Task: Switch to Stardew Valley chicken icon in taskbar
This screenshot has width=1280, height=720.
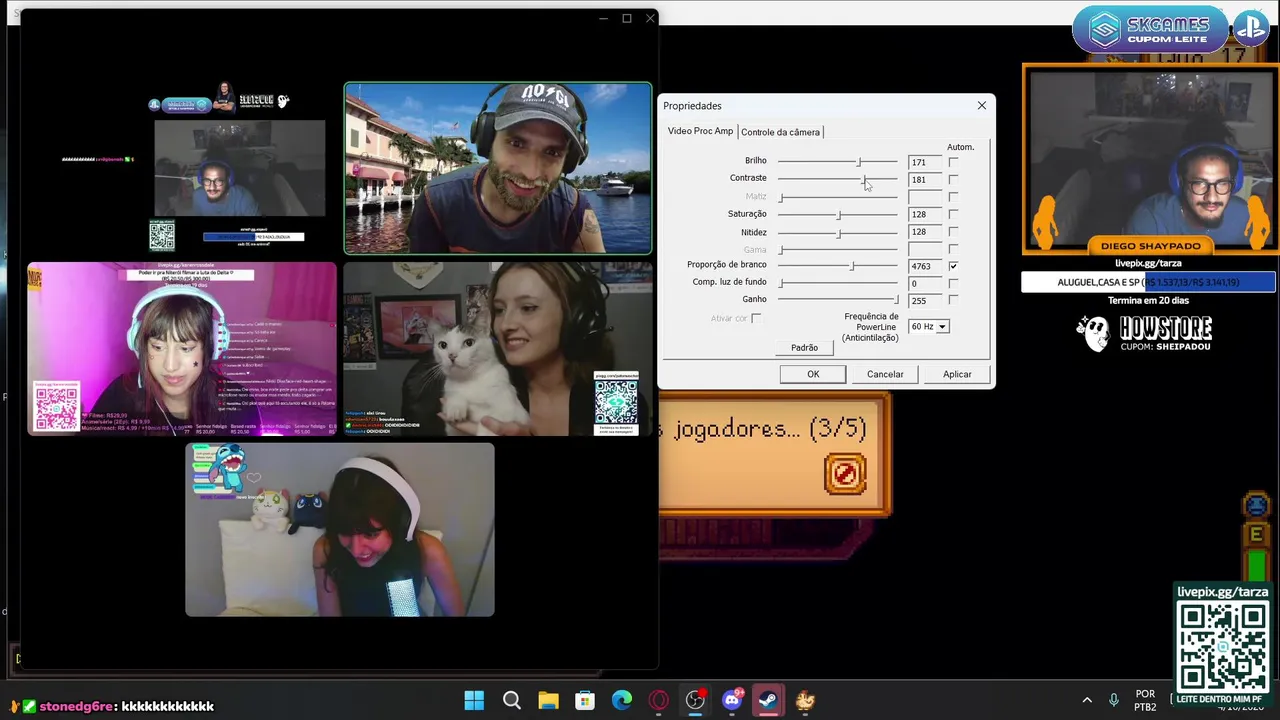Action: 805,700
